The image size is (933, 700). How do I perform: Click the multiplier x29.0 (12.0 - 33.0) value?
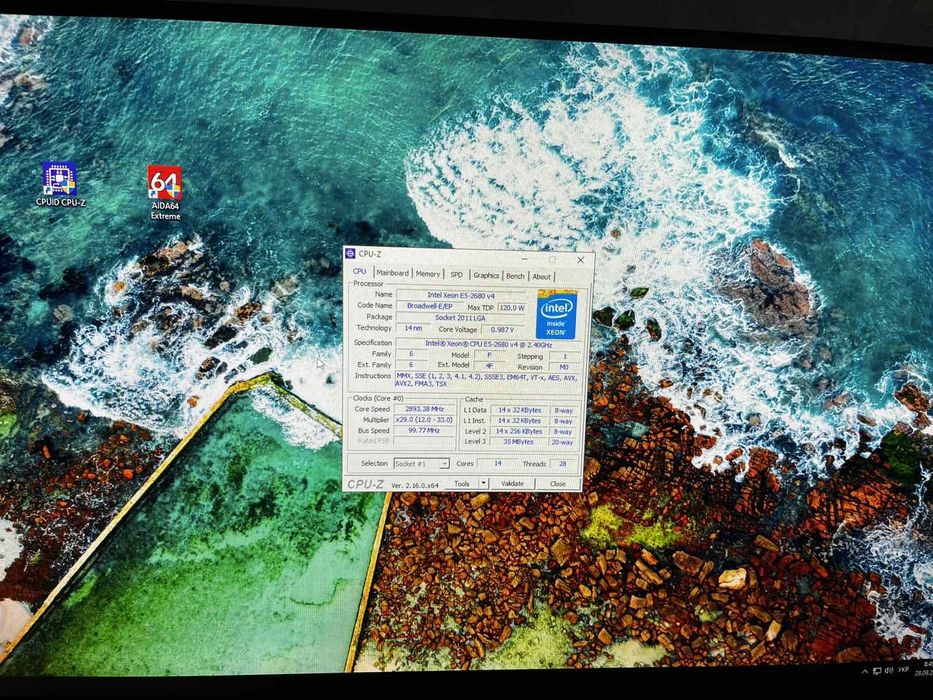(x=424, y=420)
